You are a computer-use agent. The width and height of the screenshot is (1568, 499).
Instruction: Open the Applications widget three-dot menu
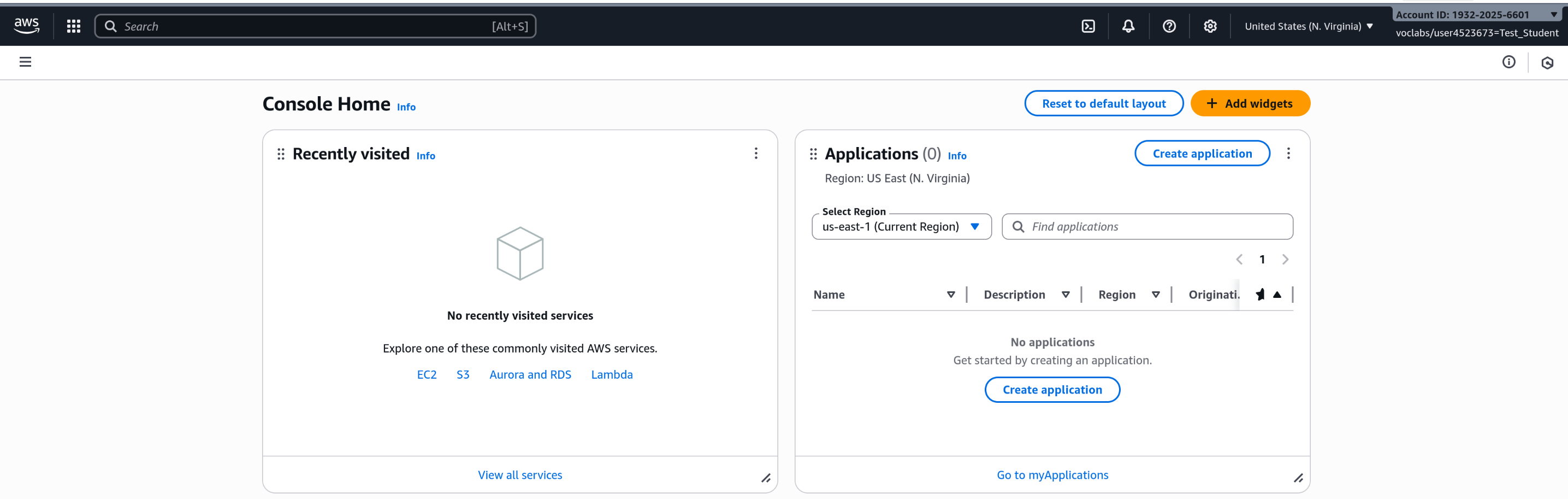(1288, 154)
